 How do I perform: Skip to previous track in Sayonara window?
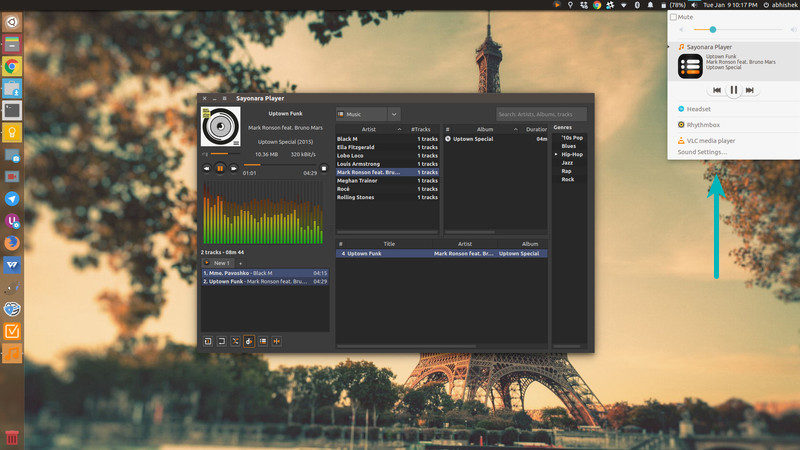(x=207, y=168)
